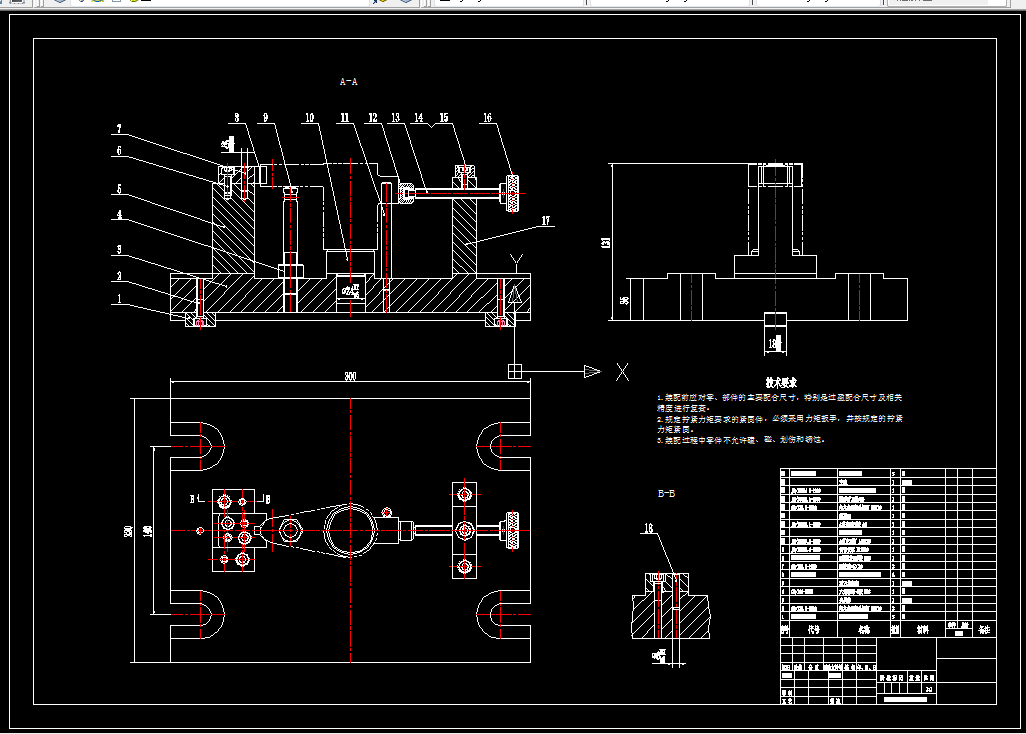Click the 代号 column header in parts list
1026x734 pixels.
tap(813, 630)
